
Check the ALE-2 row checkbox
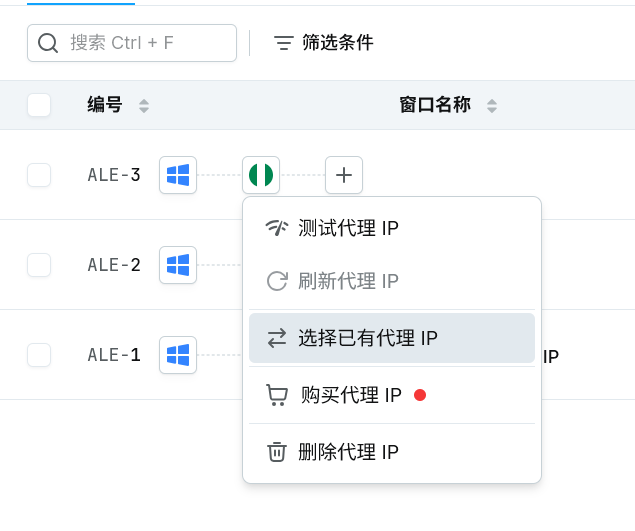(x=39, y=265)
